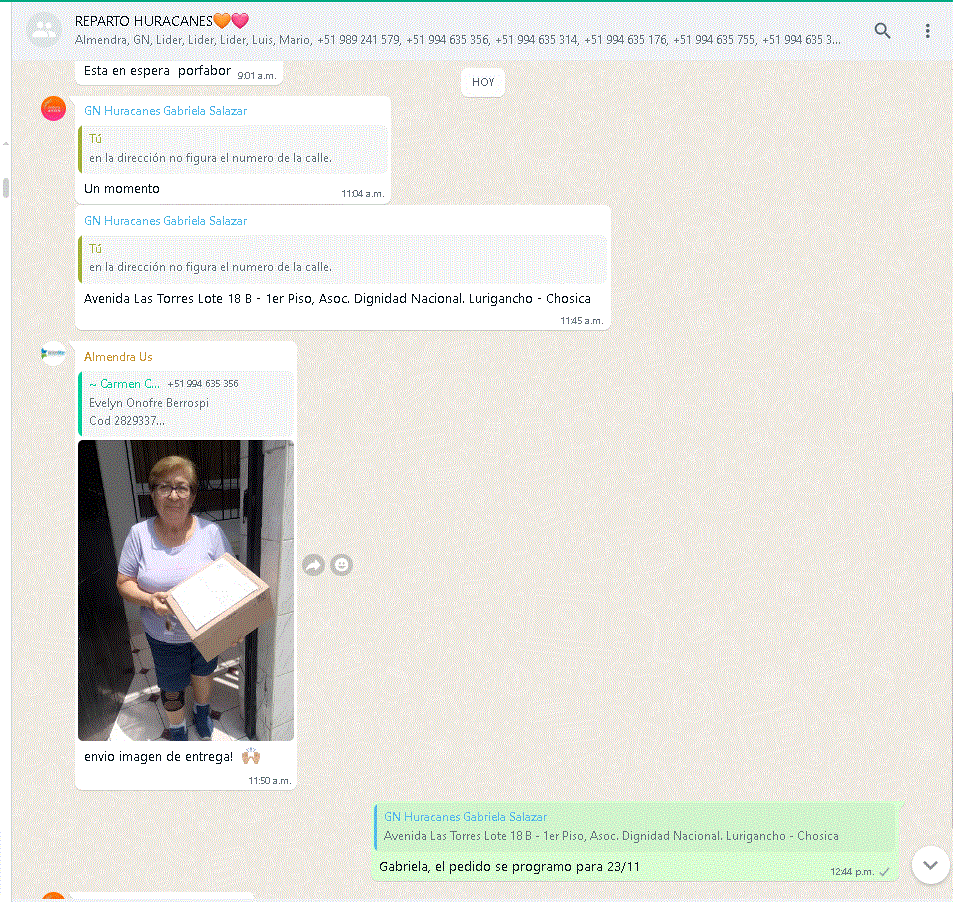Click the Avenida Las Torres address message
The height and width of the screenshot is (902, 953).
(337, 298)
